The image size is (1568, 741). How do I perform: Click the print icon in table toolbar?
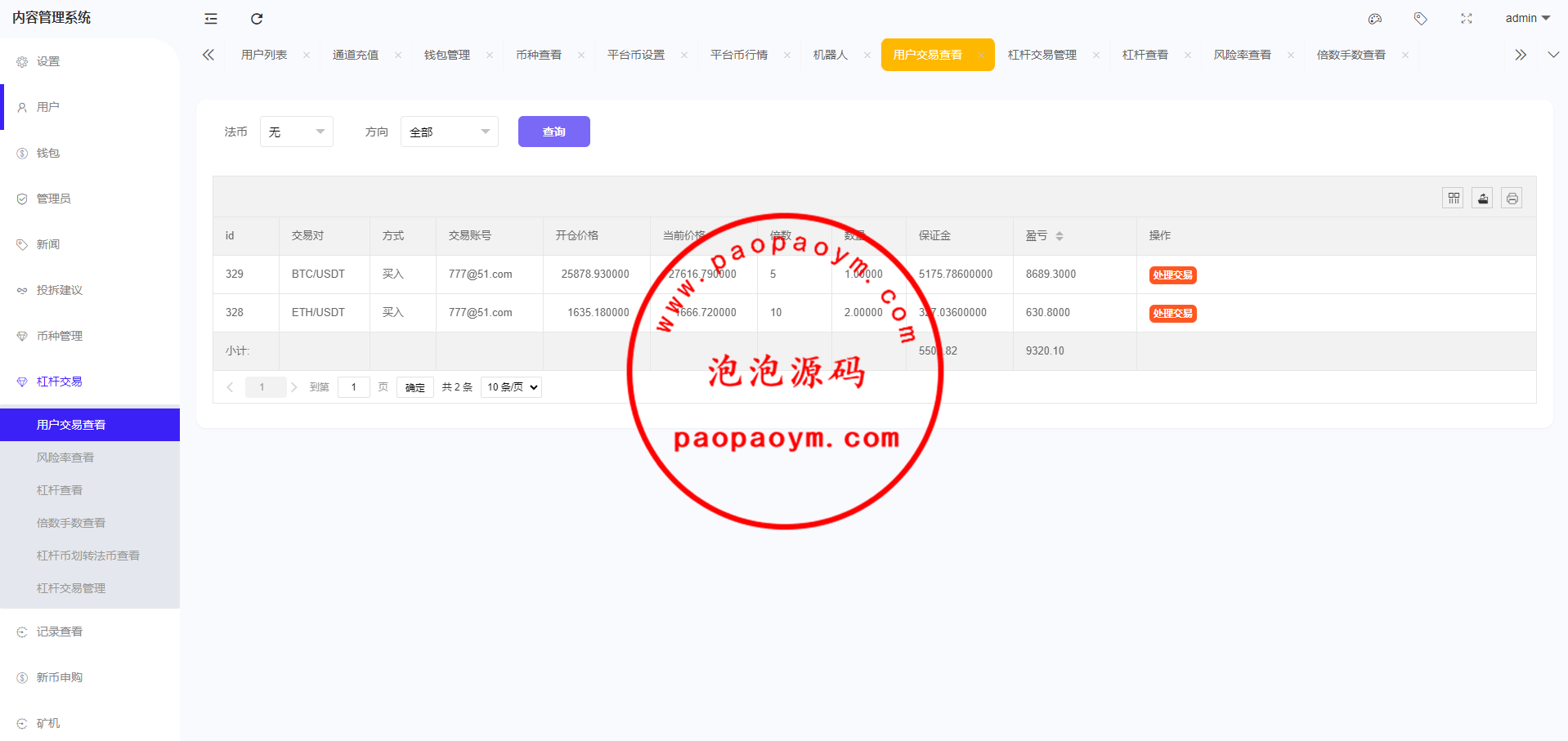tap(1512, 198)
